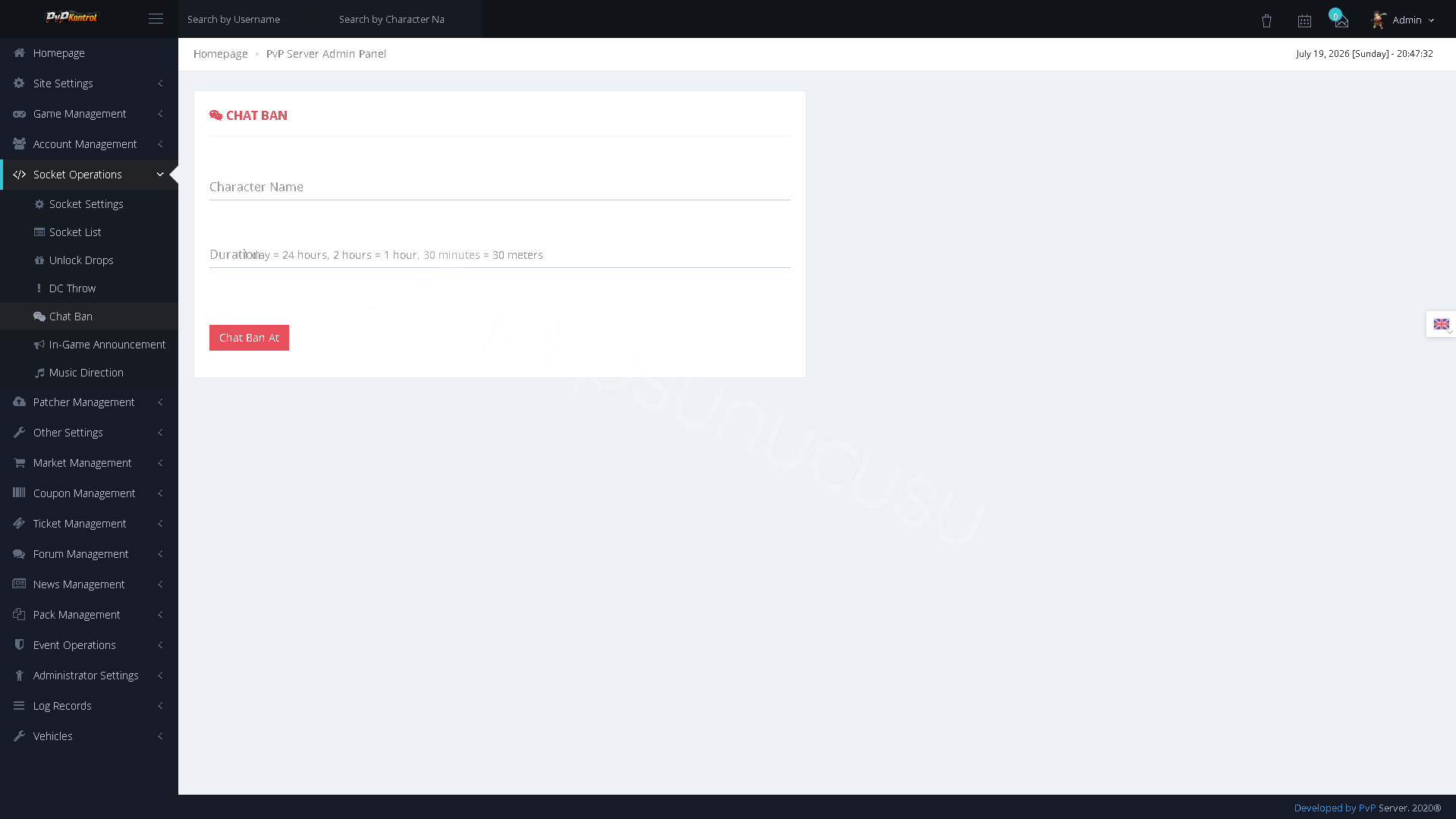Expand the Account Management chevron
Image resolution: width=1456 pixels, height=819 pixels.
pyautogui.click(x=160, y=144)
